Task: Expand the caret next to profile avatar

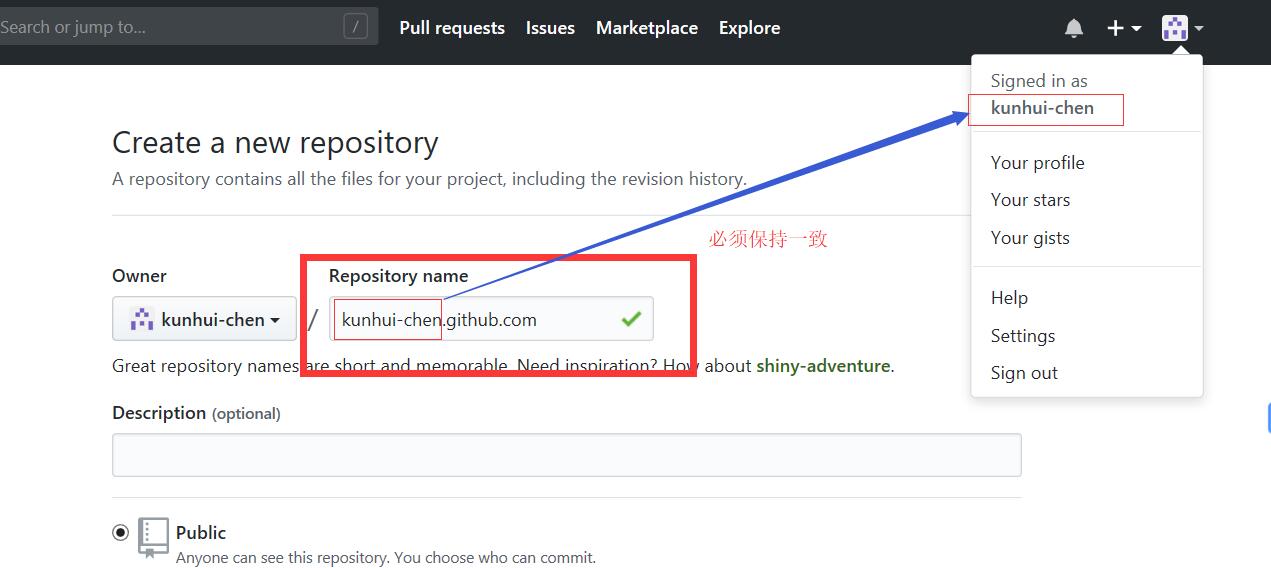Action: pyautogui.click(x=1198, y=28)
